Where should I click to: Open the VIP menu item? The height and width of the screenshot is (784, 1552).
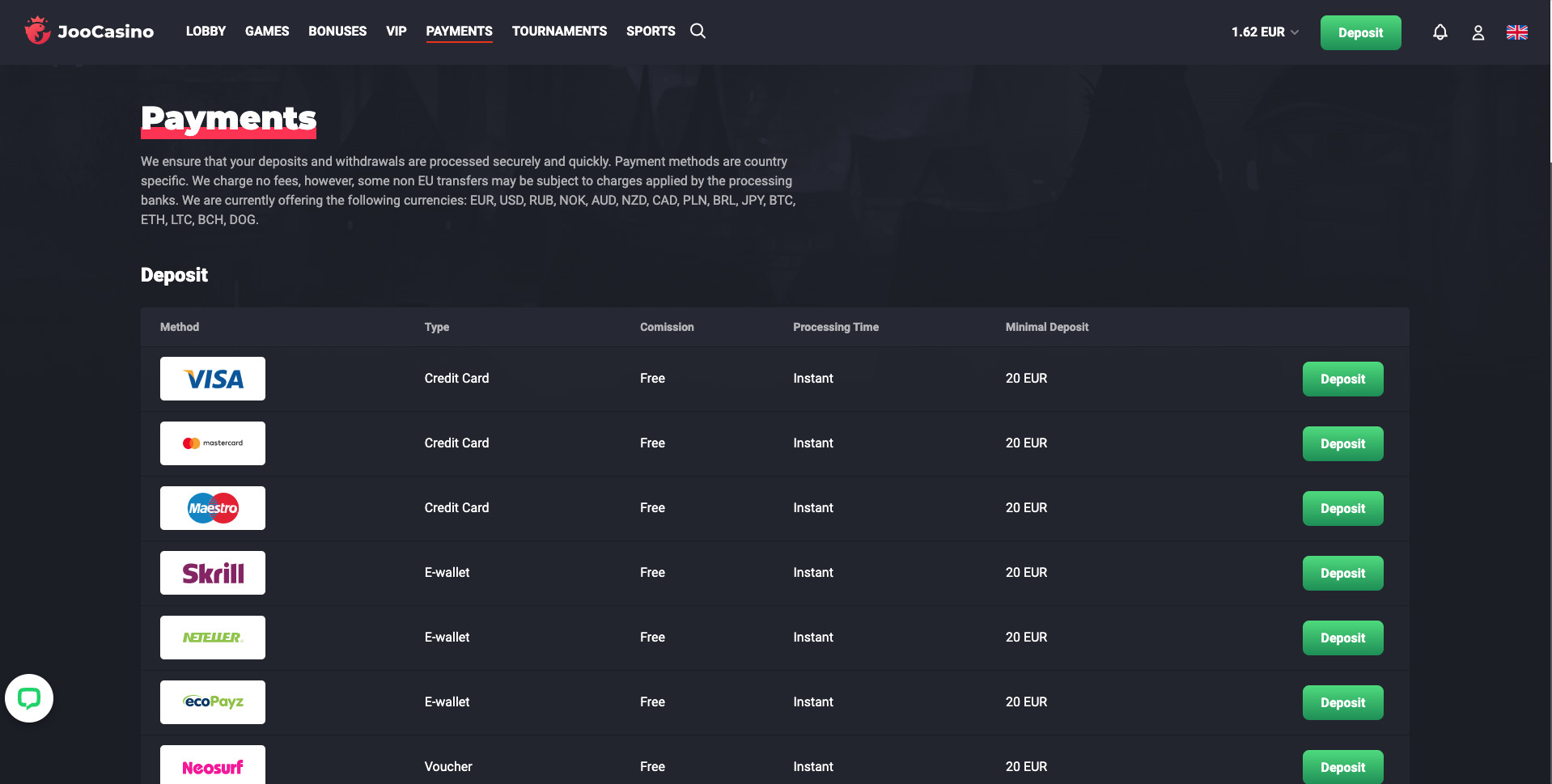396,31
